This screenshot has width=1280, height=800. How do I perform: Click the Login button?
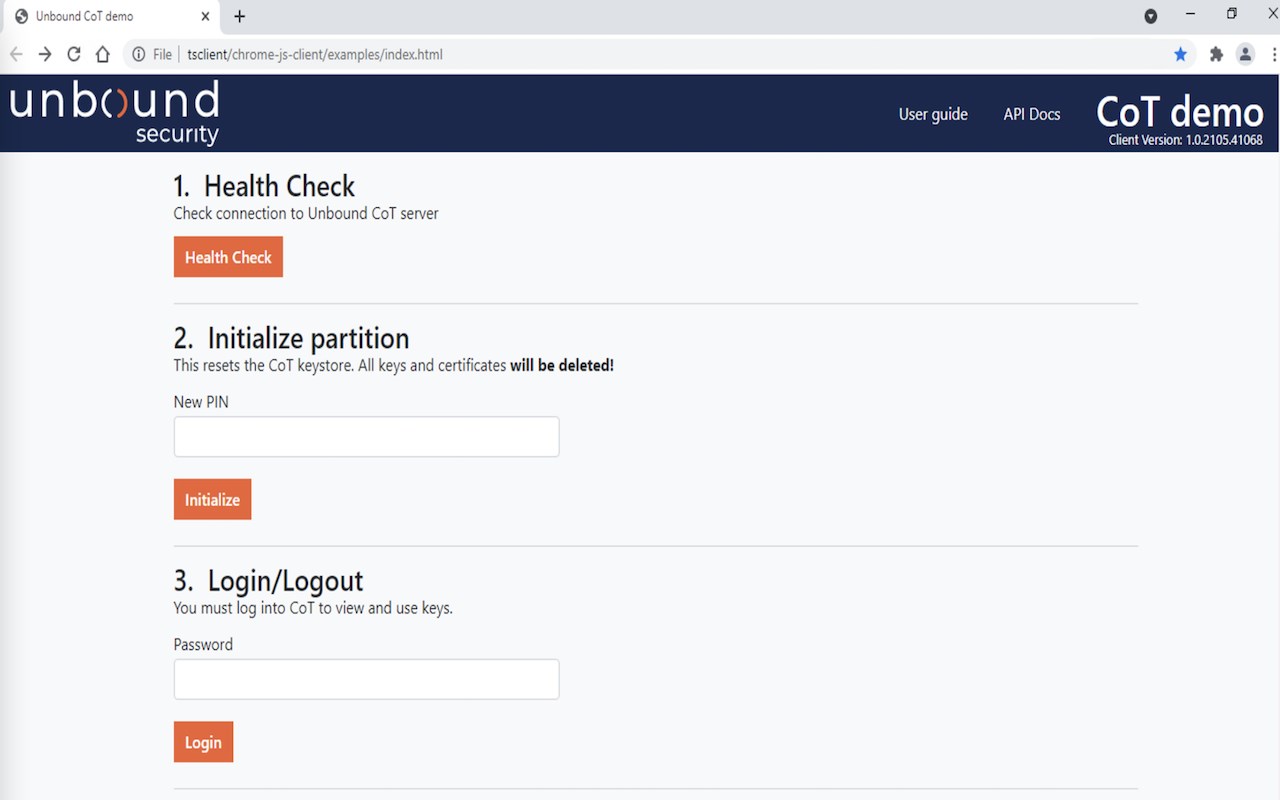coord(203,742)
